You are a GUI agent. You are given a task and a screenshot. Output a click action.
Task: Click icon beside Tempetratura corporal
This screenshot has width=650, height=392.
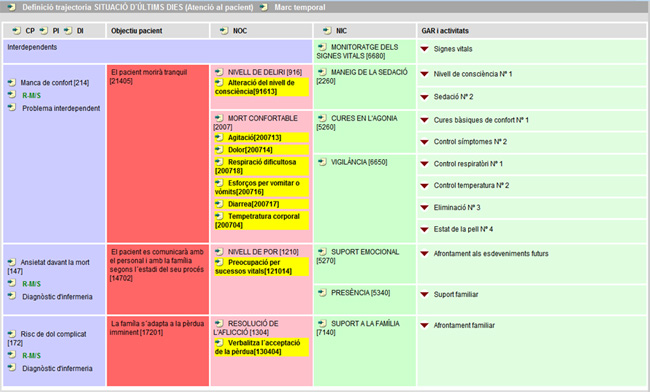(x=219, y=216)
